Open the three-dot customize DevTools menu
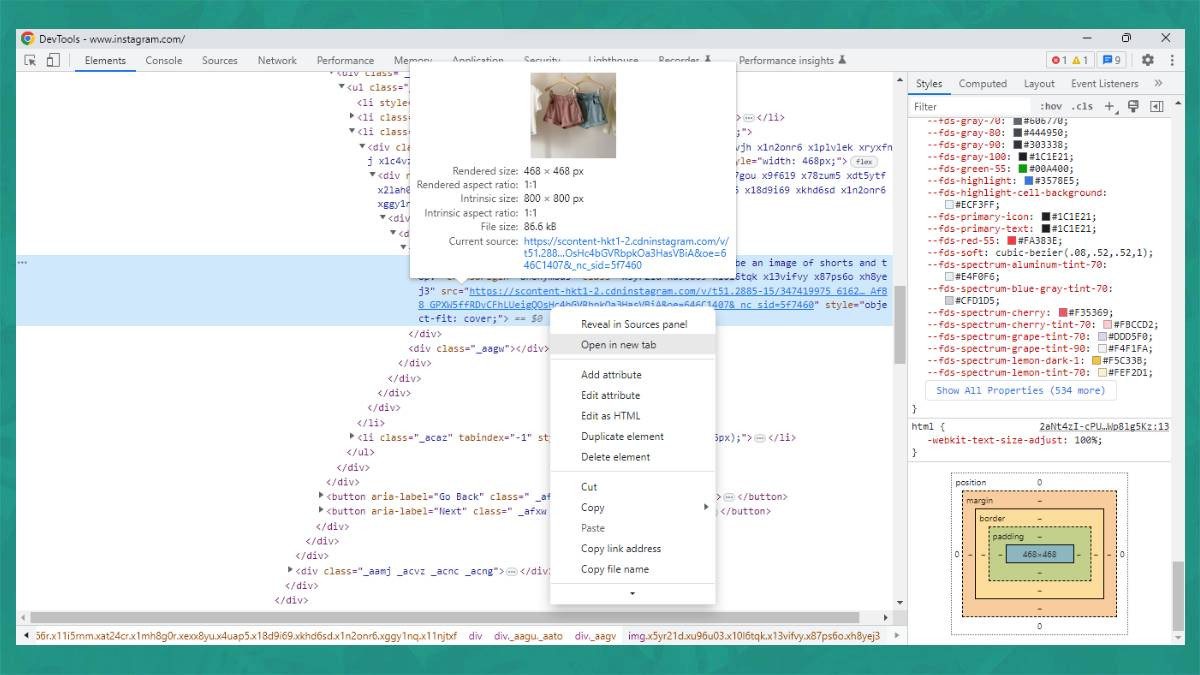 tap(1170, 60)
